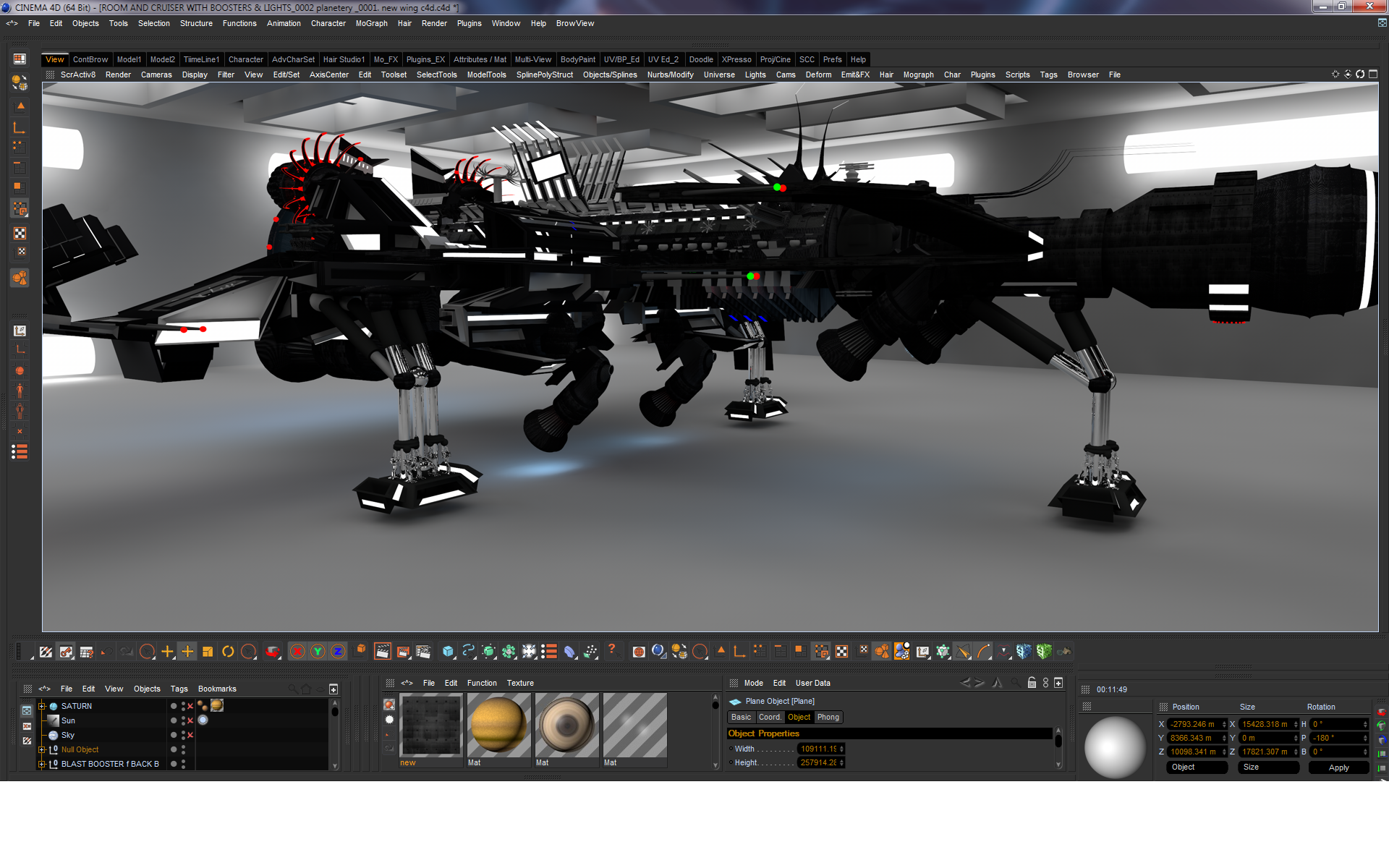Image resolution: width=1389 pixels, height=868 pixels.
Task: Open the Cameras viewport menu
Action: pyautogui.click(x=156, y=75)
